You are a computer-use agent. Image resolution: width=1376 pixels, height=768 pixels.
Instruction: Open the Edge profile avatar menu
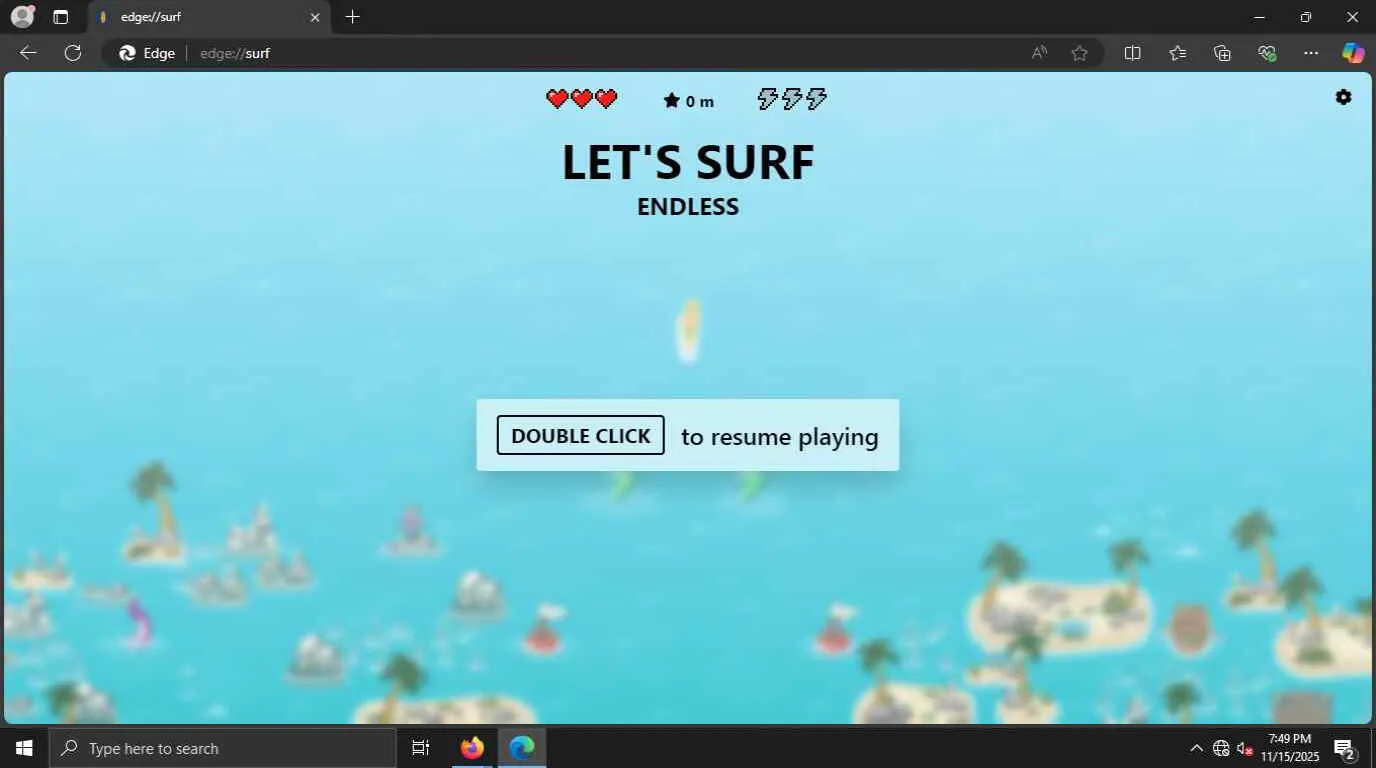click(x=22, y=17)
